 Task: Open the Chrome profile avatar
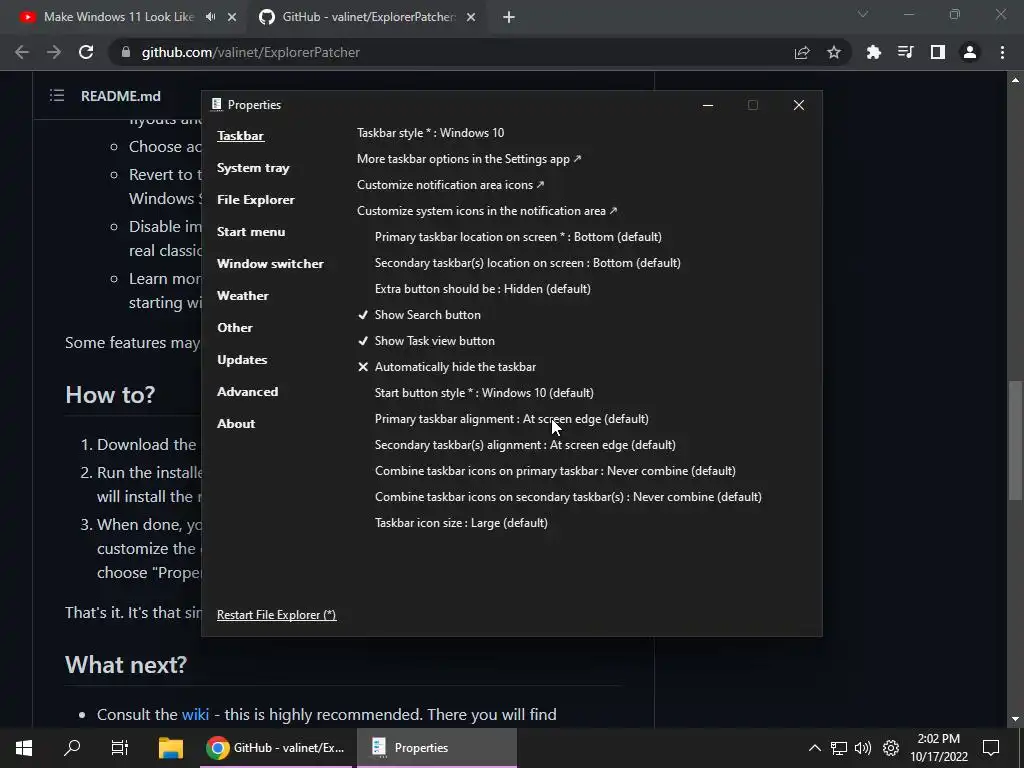970,52
